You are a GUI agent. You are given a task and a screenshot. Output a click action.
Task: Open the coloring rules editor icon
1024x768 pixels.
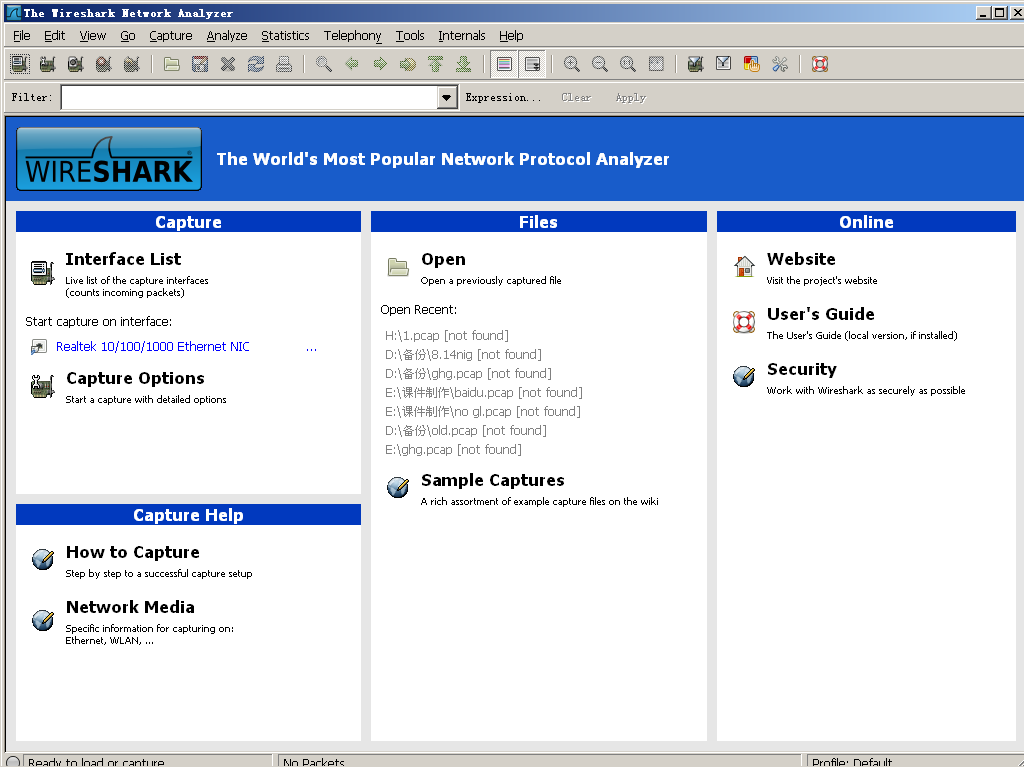click(x=752, y=63)
